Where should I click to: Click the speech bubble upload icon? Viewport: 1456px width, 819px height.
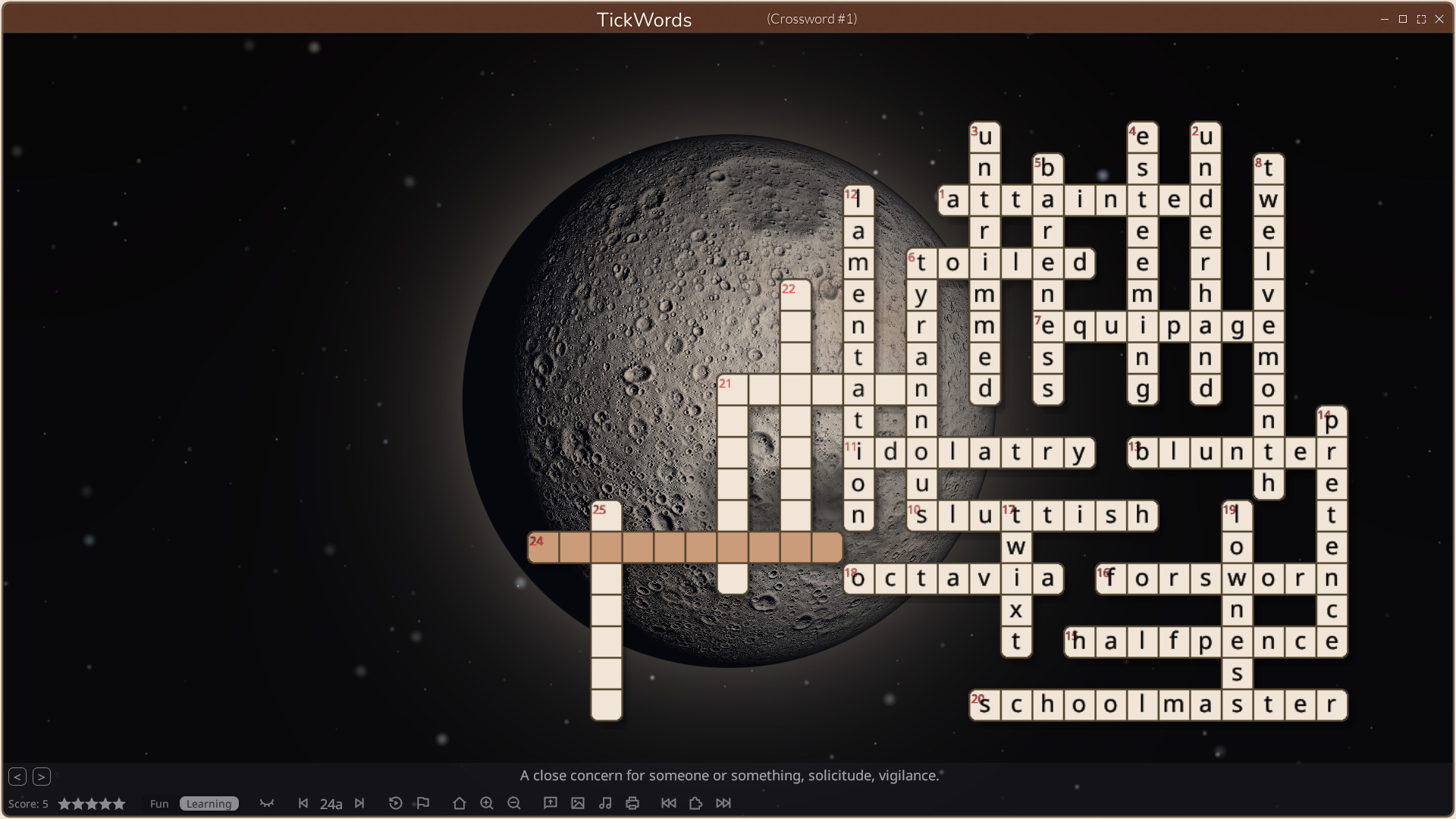click(551, 803)
